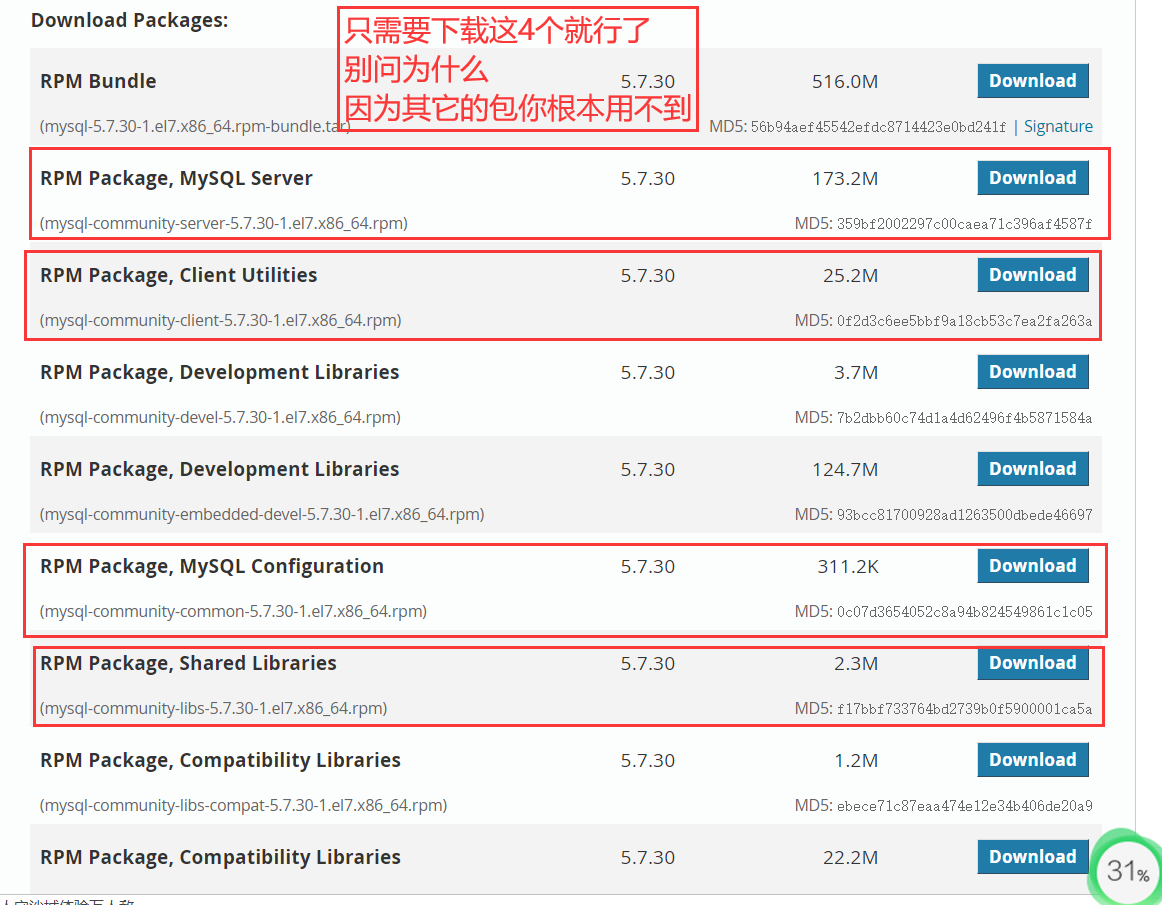Select MD5 value 0c07d3654052c8a94b824549861c1c05

(x=964, y=612)
